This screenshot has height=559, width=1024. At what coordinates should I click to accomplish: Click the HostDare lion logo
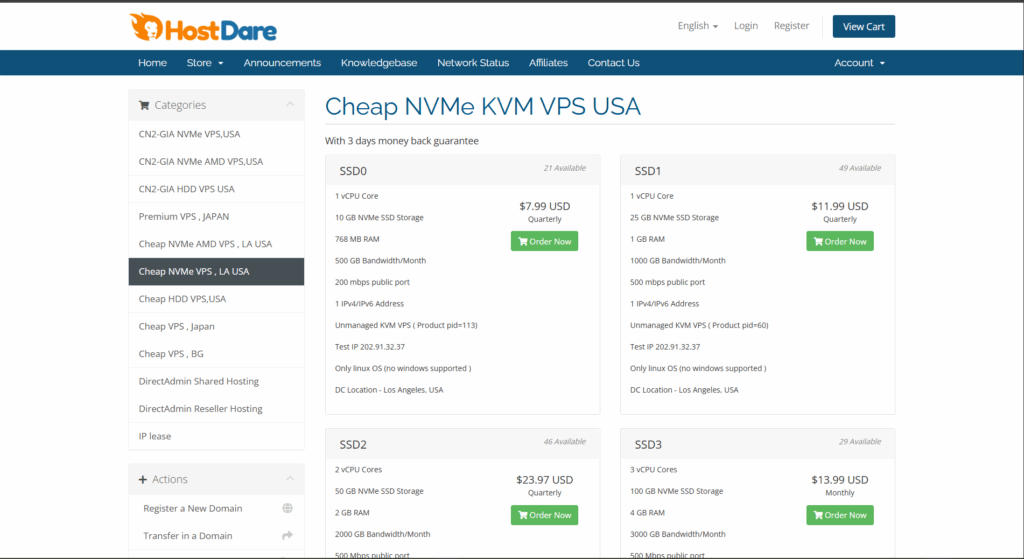click(x=203, y=27)
